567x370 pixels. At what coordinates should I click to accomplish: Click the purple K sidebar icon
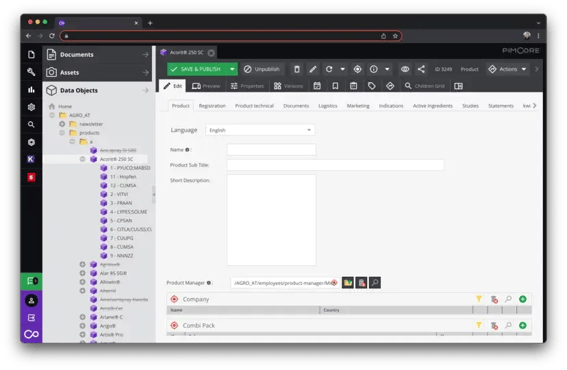pos(31,159)
